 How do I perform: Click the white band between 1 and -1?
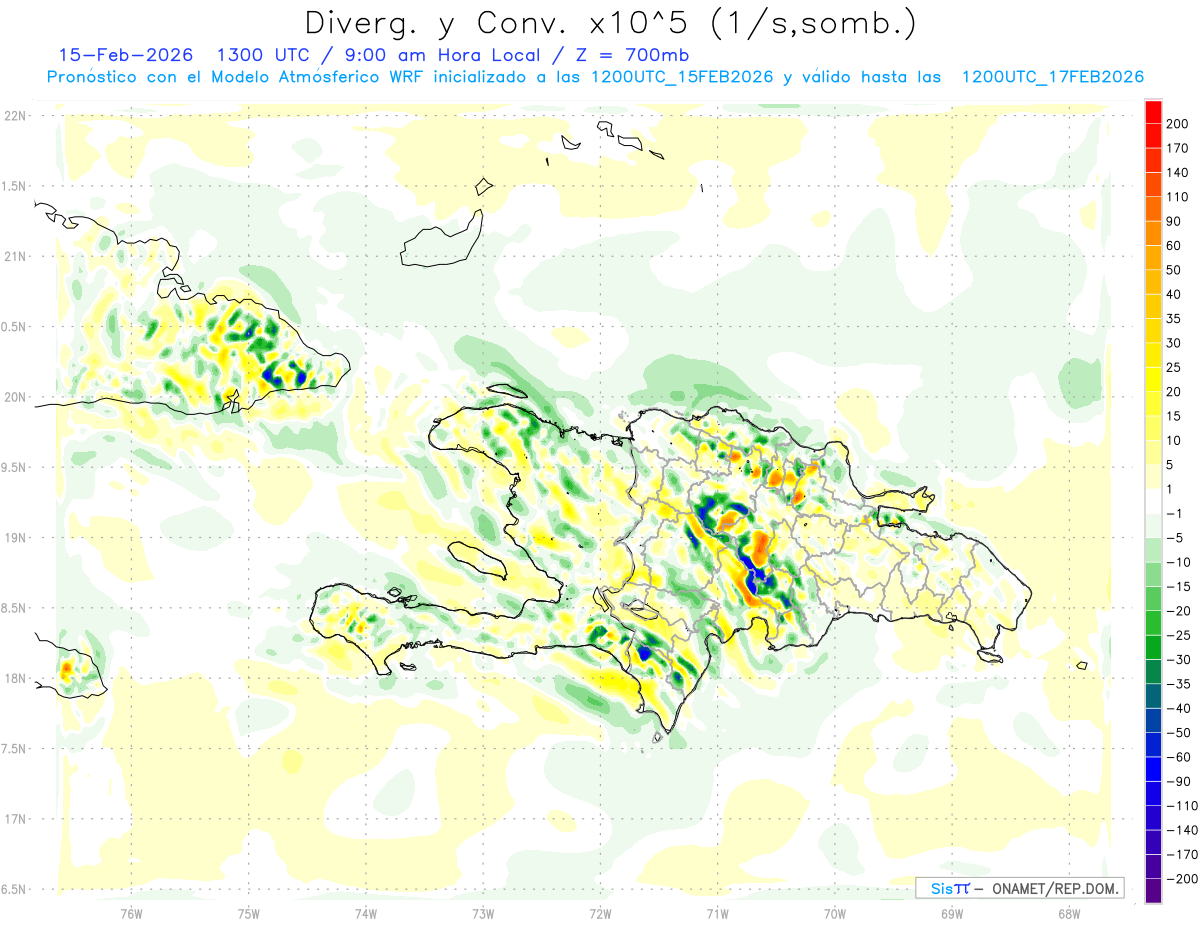tap(1154, 501)
